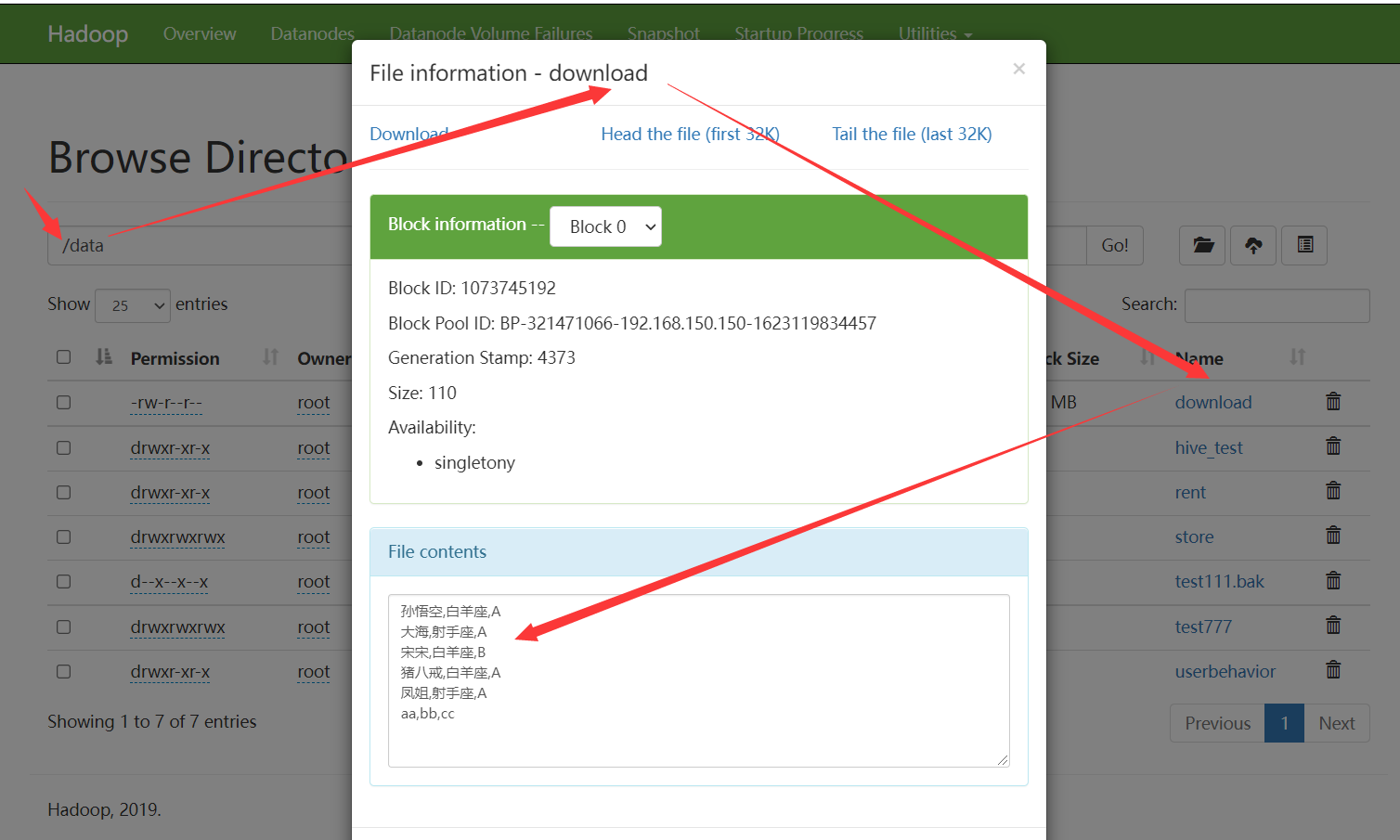
Task: Open the Overview tab
Action: (200, 33)
